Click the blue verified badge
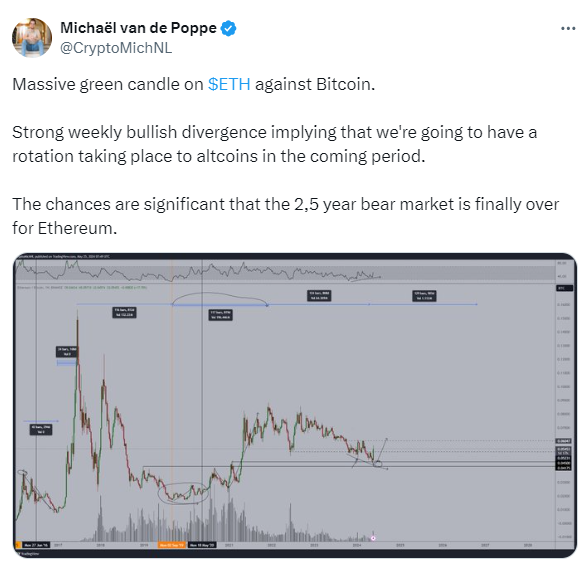The image size is (583, 567). (x=229, y=28)
